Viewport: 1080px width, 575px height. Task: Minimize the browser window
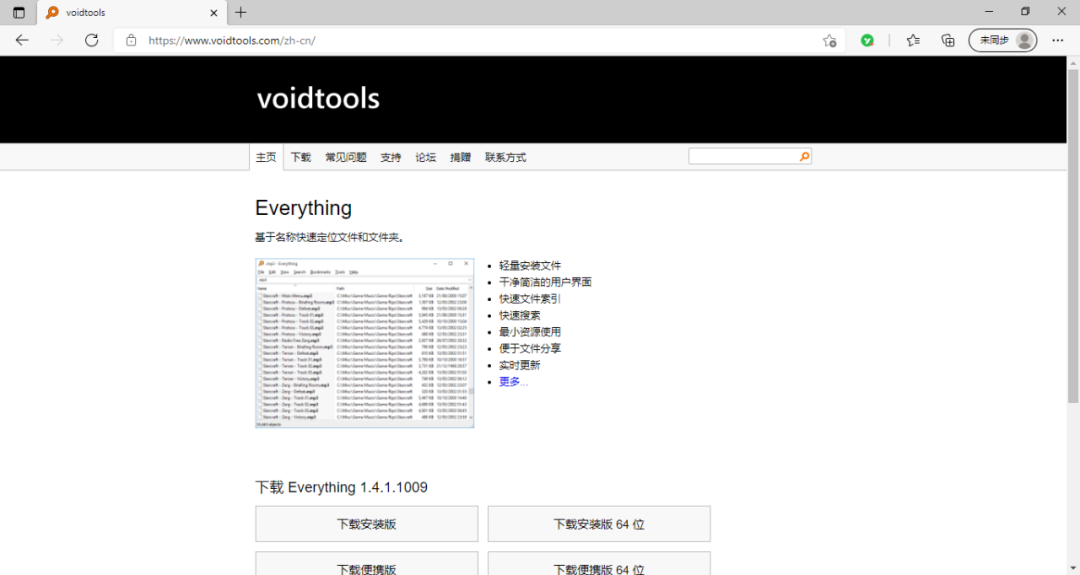coord(989,12)
